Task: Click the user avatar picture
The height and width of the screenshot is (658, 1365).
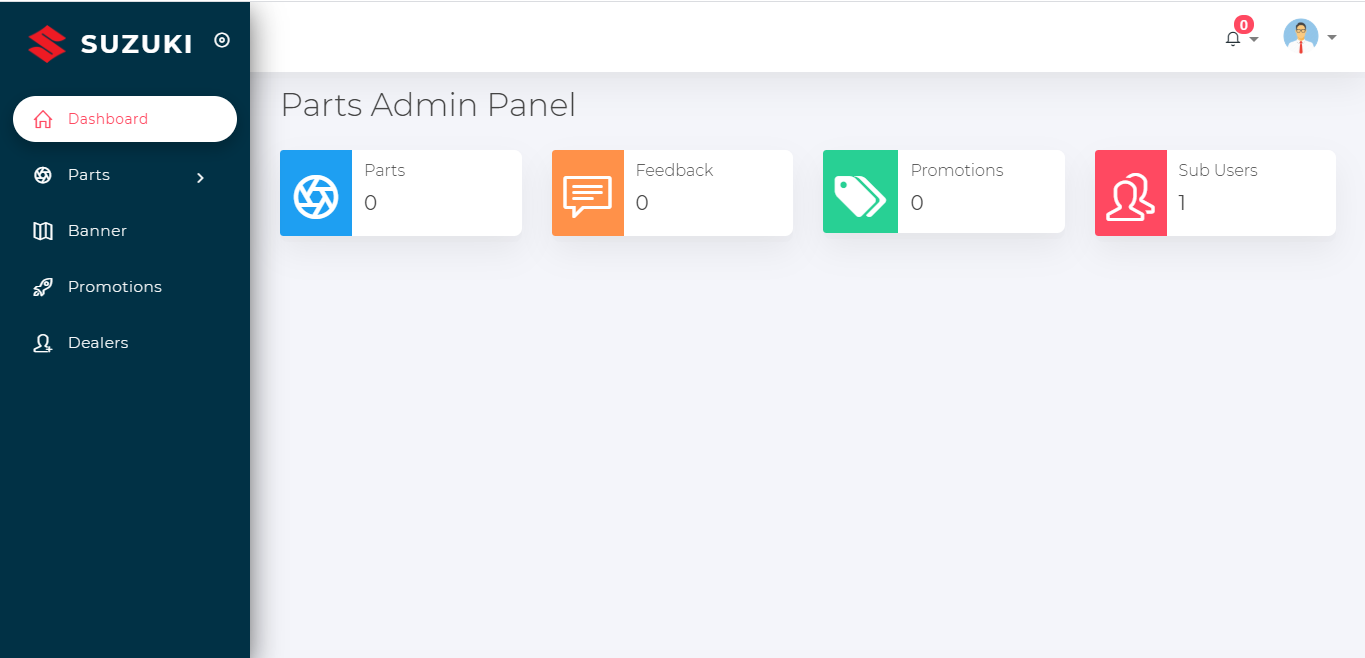Action: tap(1301, 36)
